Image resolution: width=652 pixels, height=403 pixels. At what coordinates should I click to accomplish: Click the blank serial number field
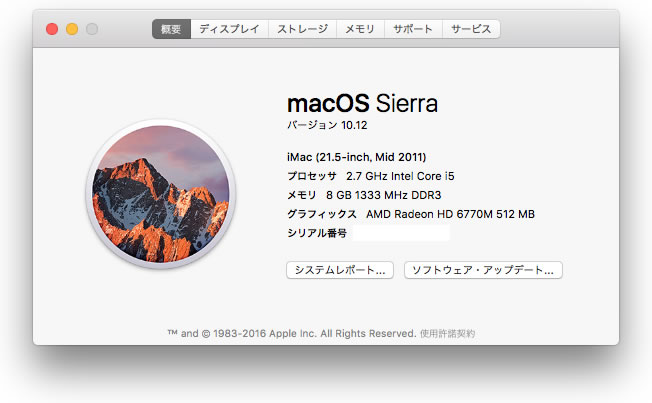[x=401, y=233]
